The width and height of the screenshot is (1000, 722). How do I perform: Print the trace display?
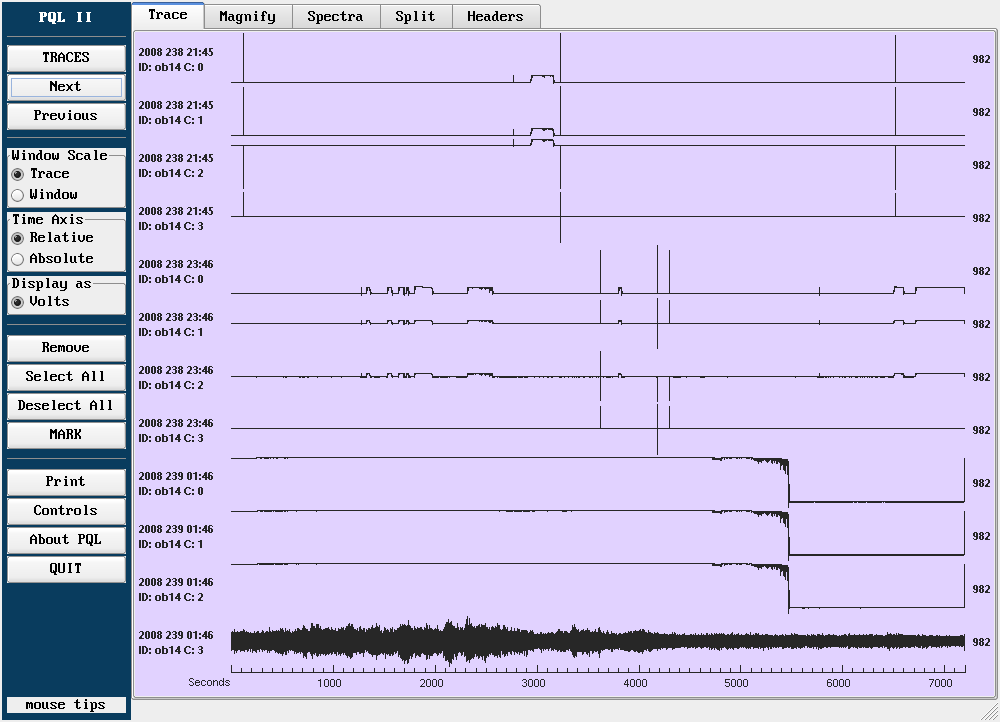coord(66,482)
